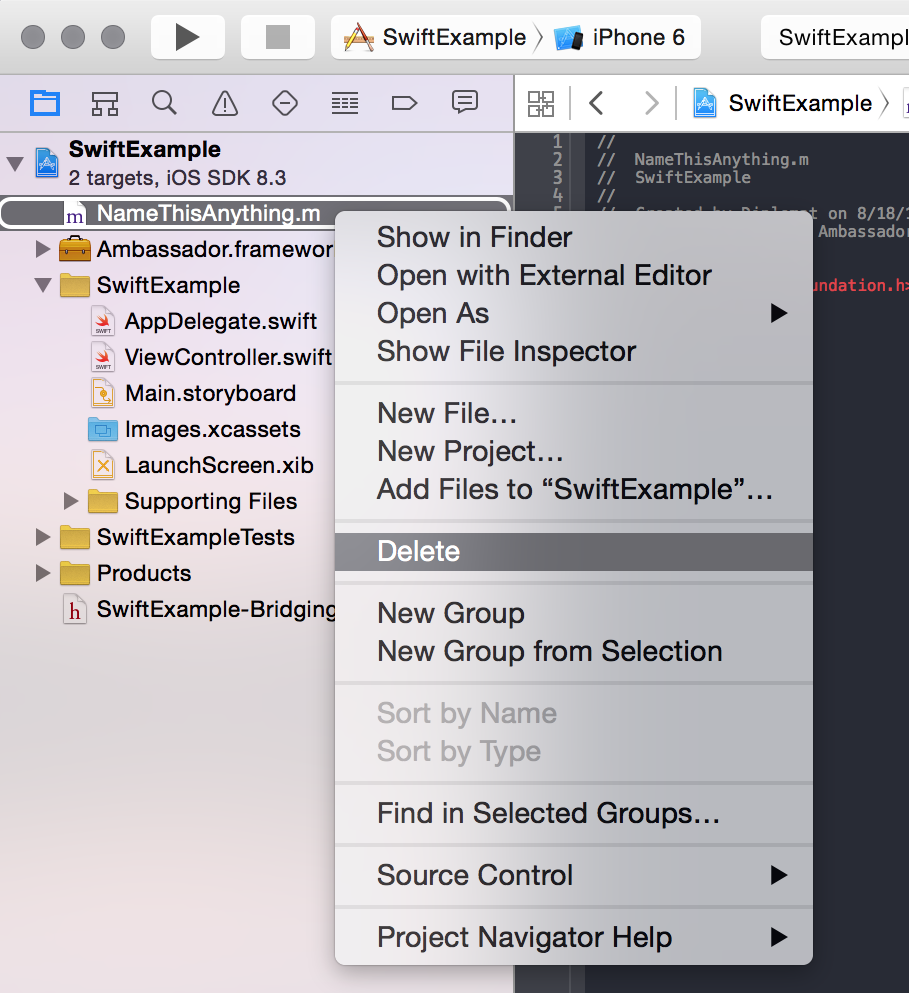Open Main.storyboard file

(210, 393)
